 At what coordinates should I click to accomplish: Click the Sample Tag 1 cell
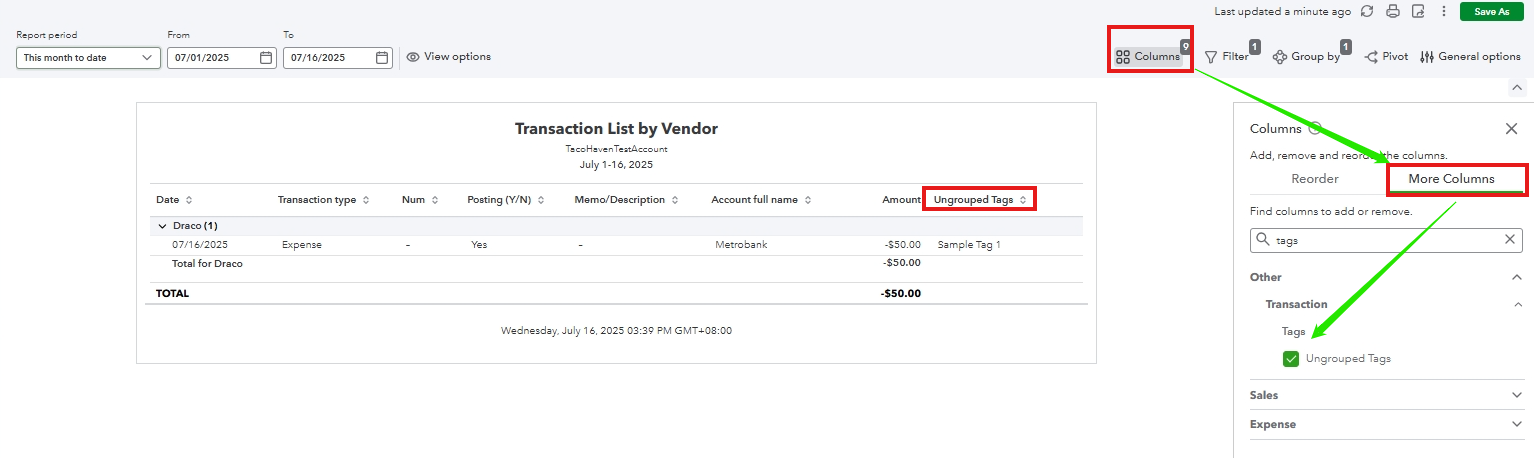(969, 245)
